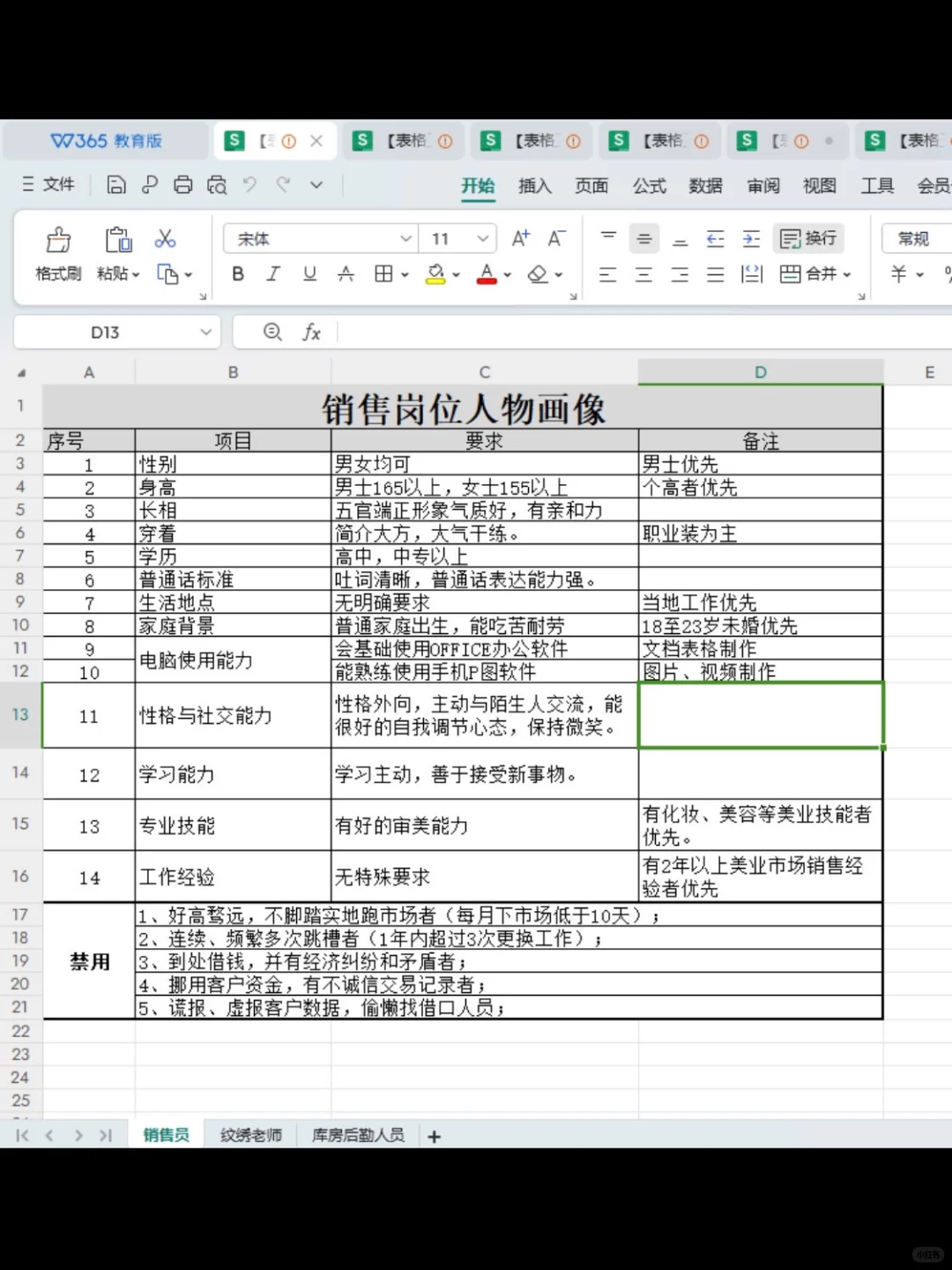Click the Justify alignment icon

pyautogui.click(x=716, y=274)
